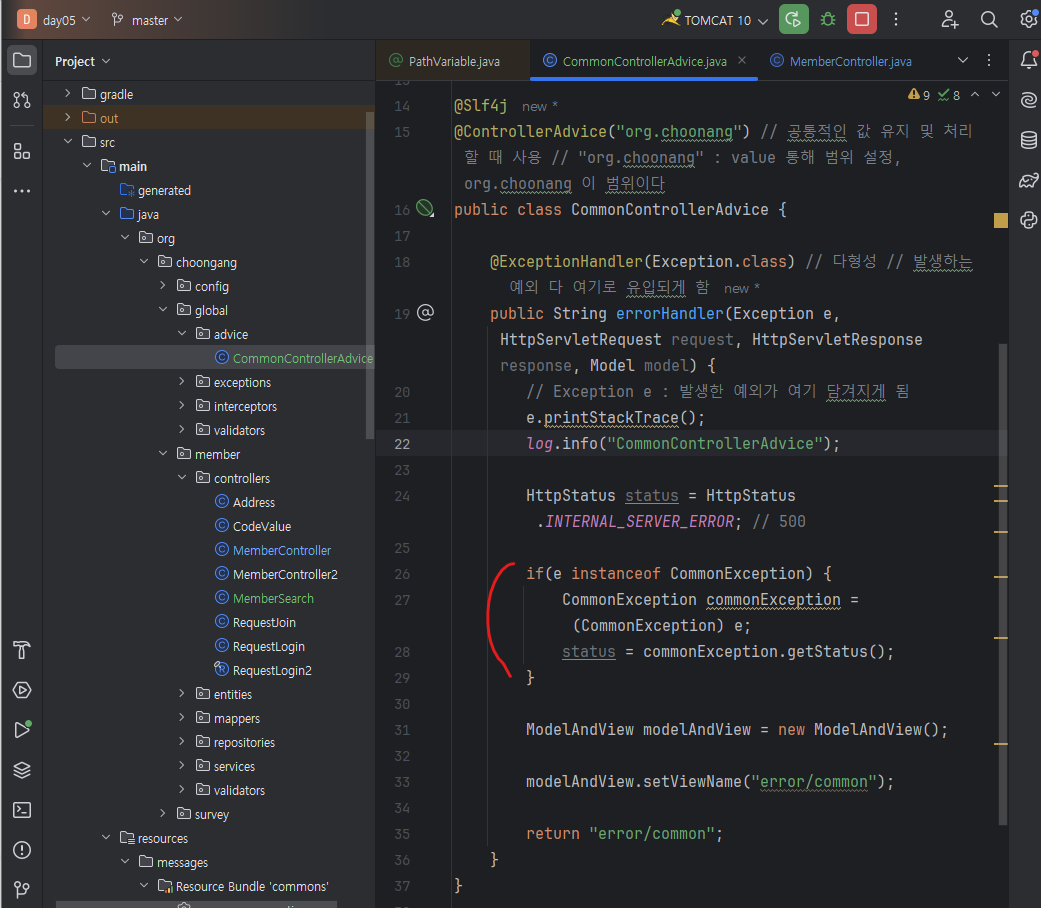This screenshot has height=908, width=1041.
Task: Select MemberSearch class in tree
Action: pyautogui.click(x=273, y=598)
